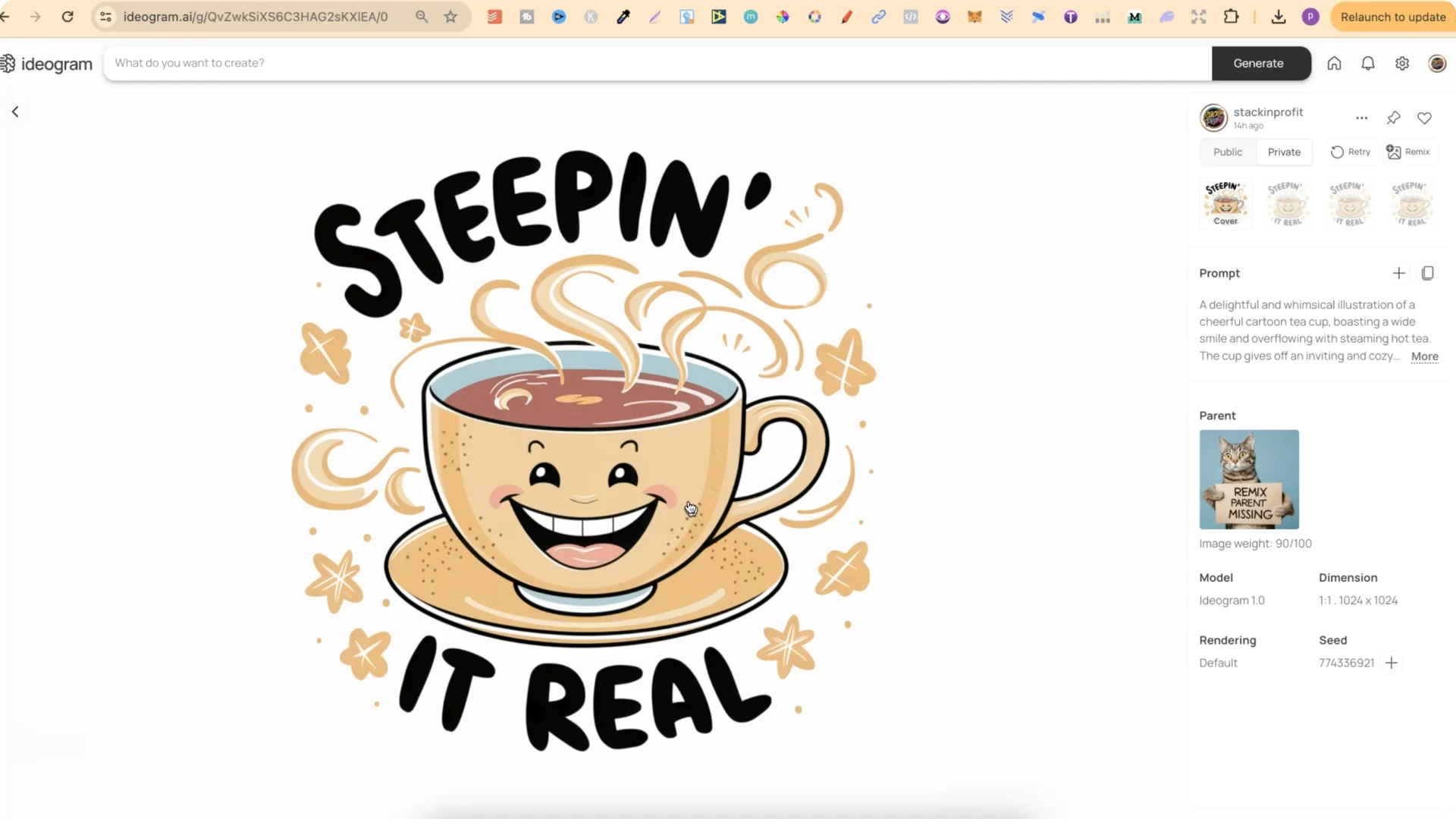
Task: Open the Remix Parent Missing thumbnail
Action: point(1249,479)
